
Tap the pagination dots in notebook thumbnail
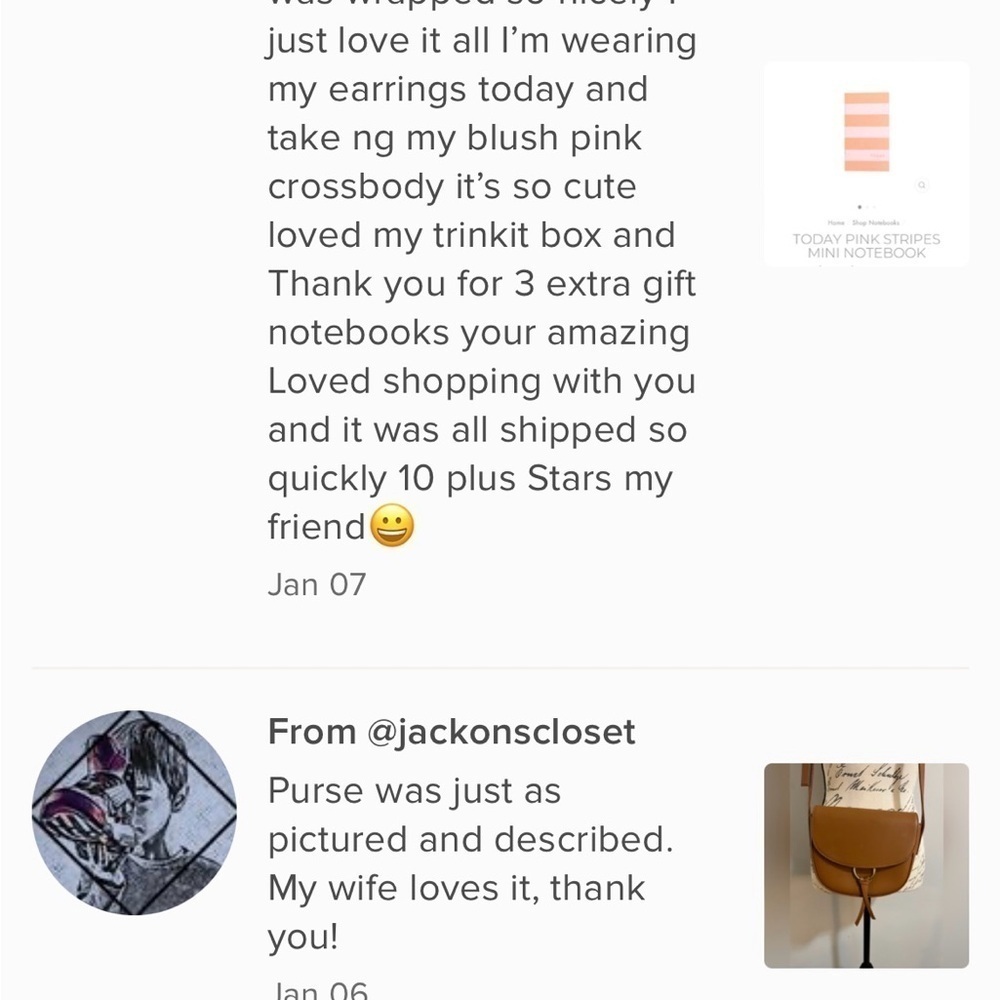click(866, 207)
